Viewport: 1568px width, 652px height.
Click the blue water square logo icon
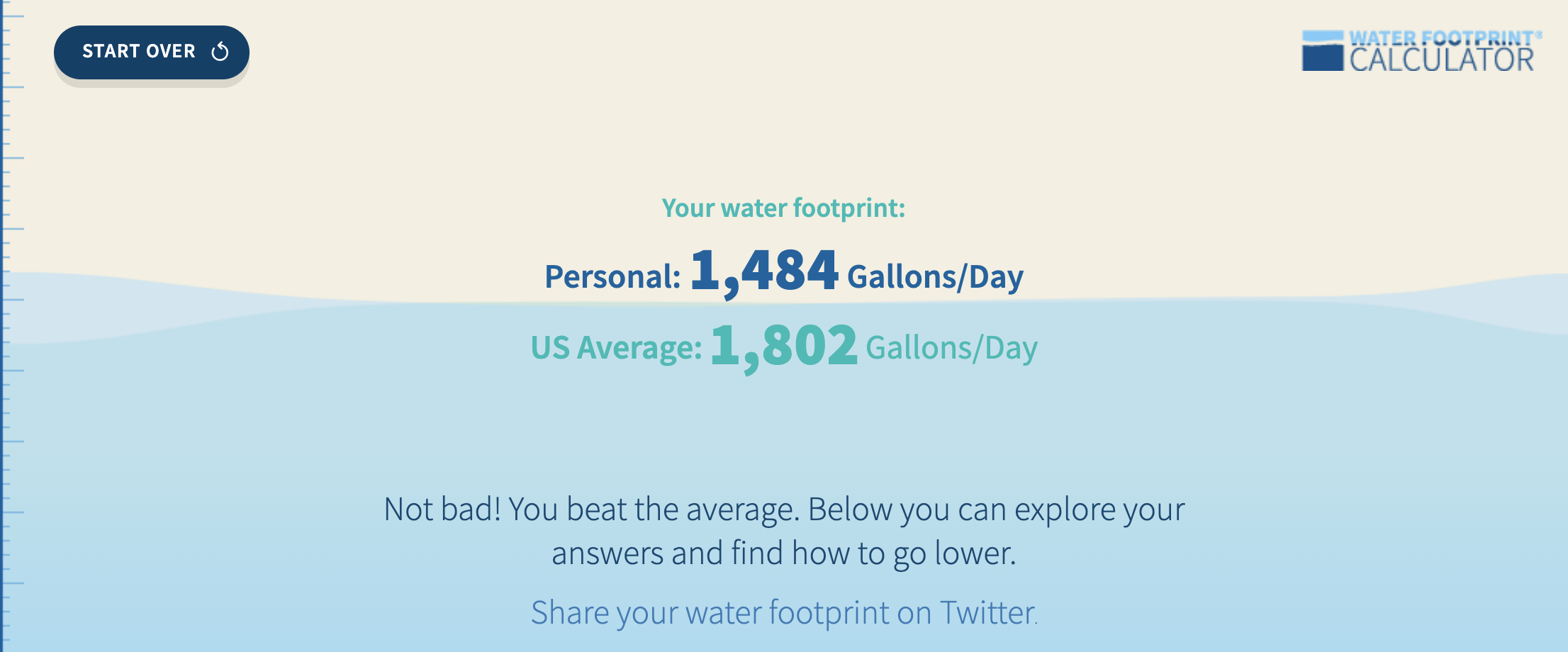1323,50
